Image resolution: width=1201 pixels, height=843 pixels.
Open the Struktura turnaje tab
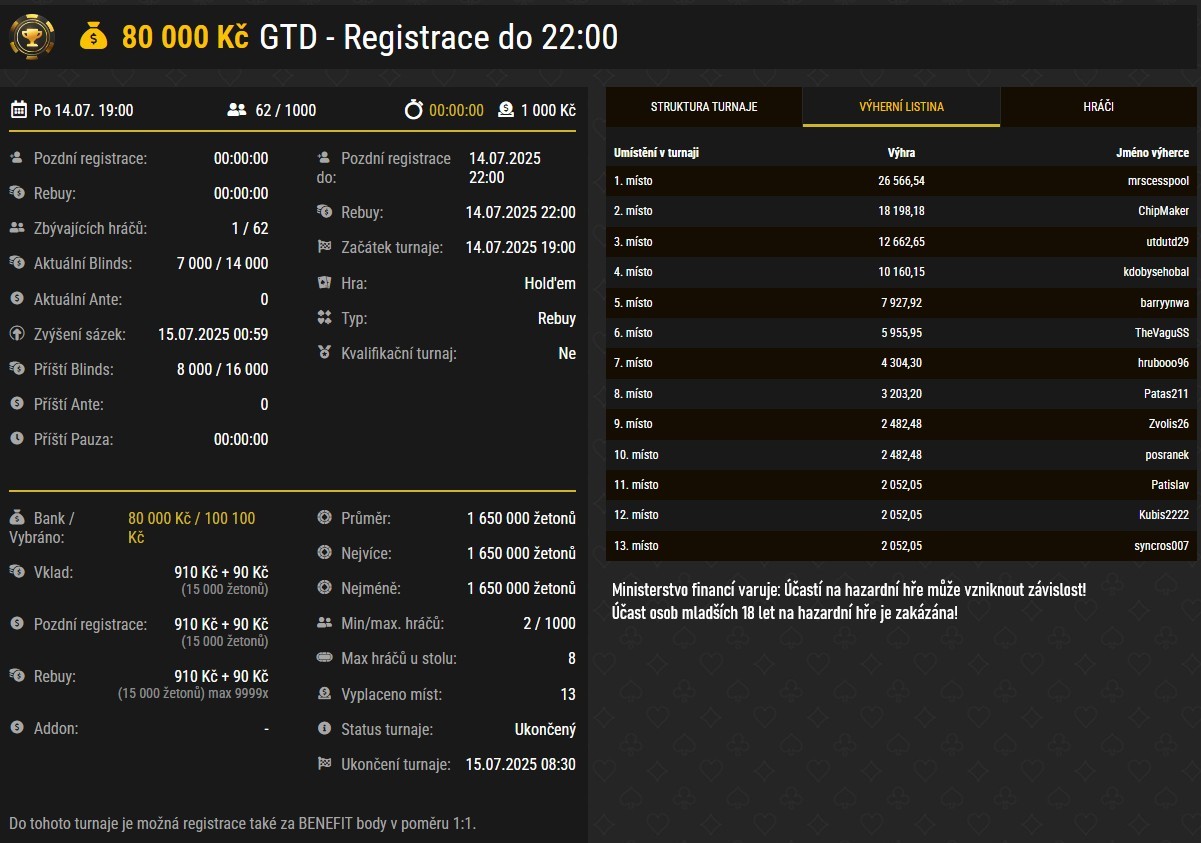[704, 107]
